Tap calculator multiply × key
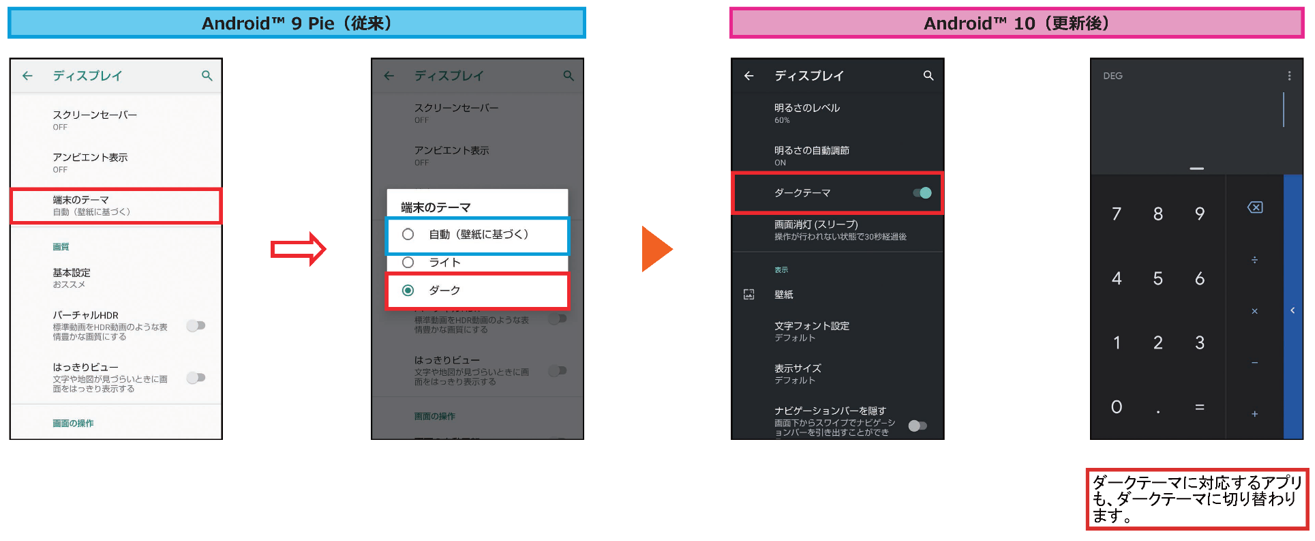The height and width of the screenshot is (541, 1315). tap(1255, 311)
